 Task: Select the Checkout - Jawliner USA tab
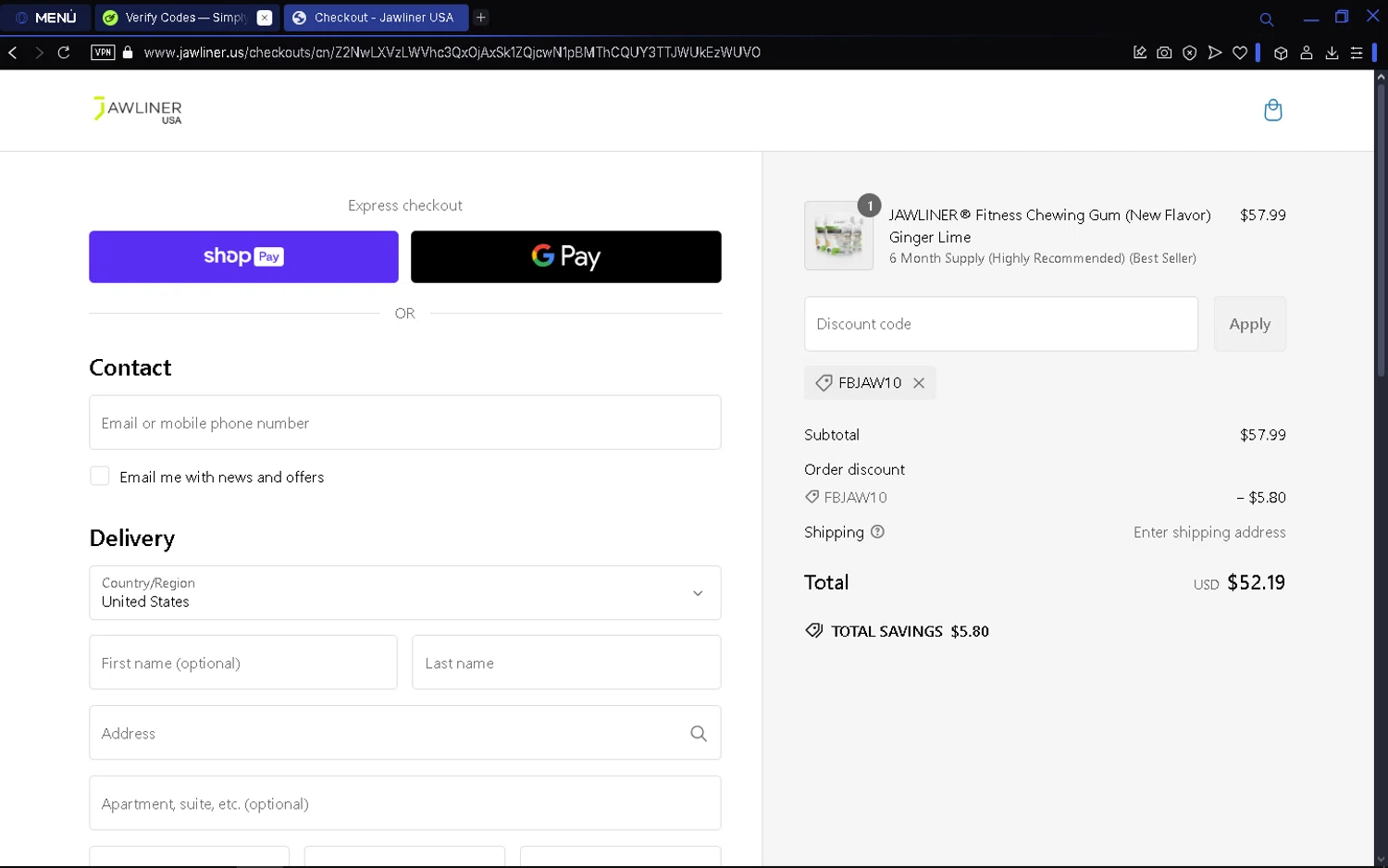click(375, 18)
